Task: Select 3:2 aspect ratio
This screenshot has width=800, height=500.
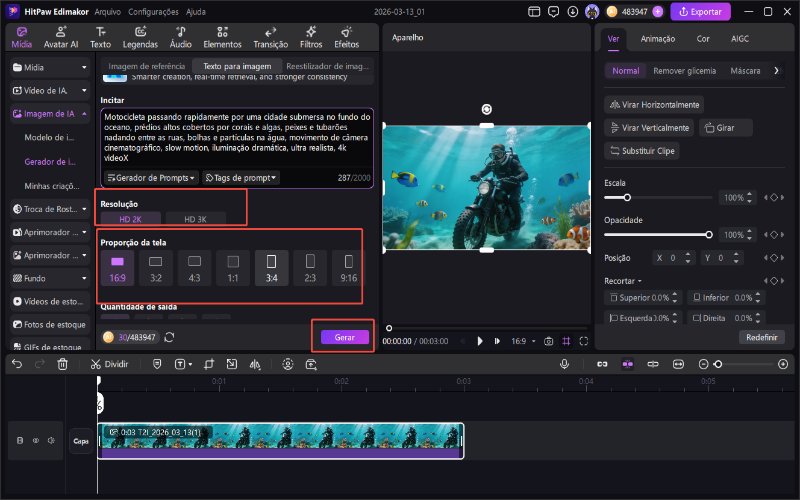Action: [156, 268]
